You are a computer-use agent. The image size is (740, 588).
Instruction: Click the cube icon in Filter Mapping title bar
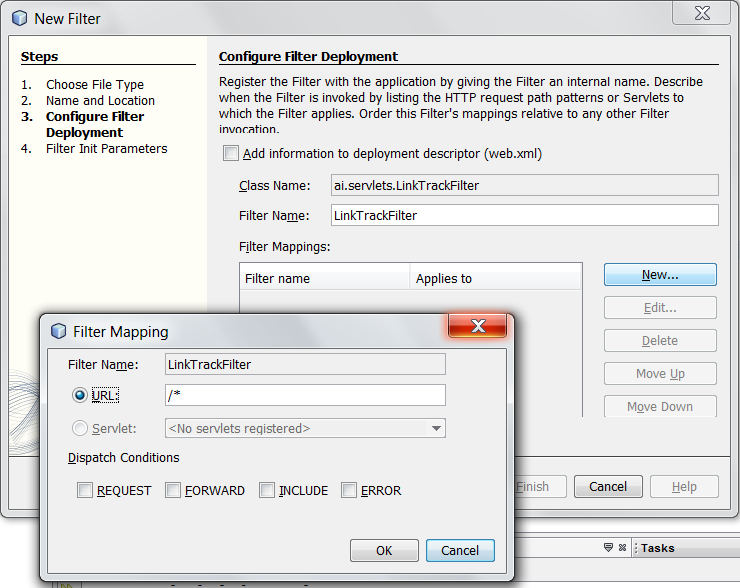pos(58,331)
